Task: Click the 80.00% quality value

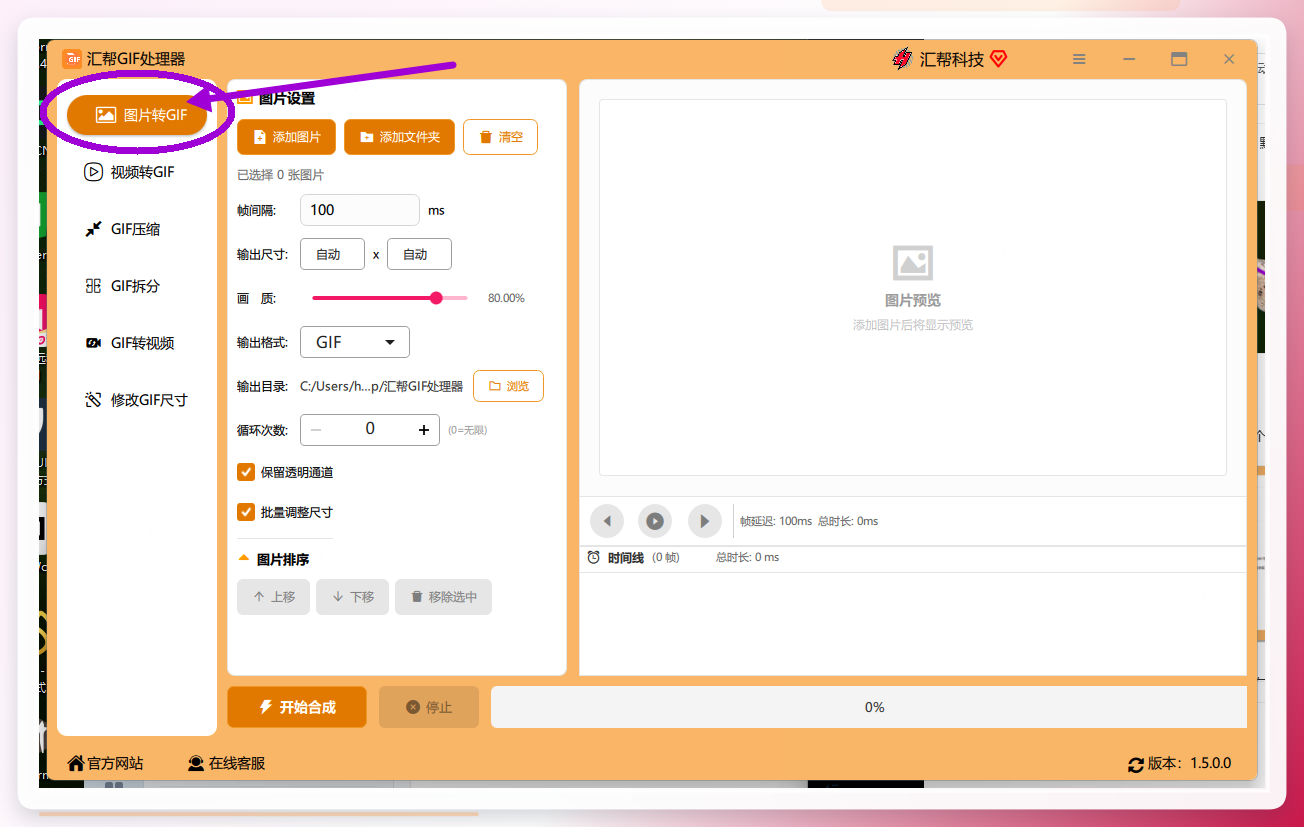Action: (x=506, y=298)
